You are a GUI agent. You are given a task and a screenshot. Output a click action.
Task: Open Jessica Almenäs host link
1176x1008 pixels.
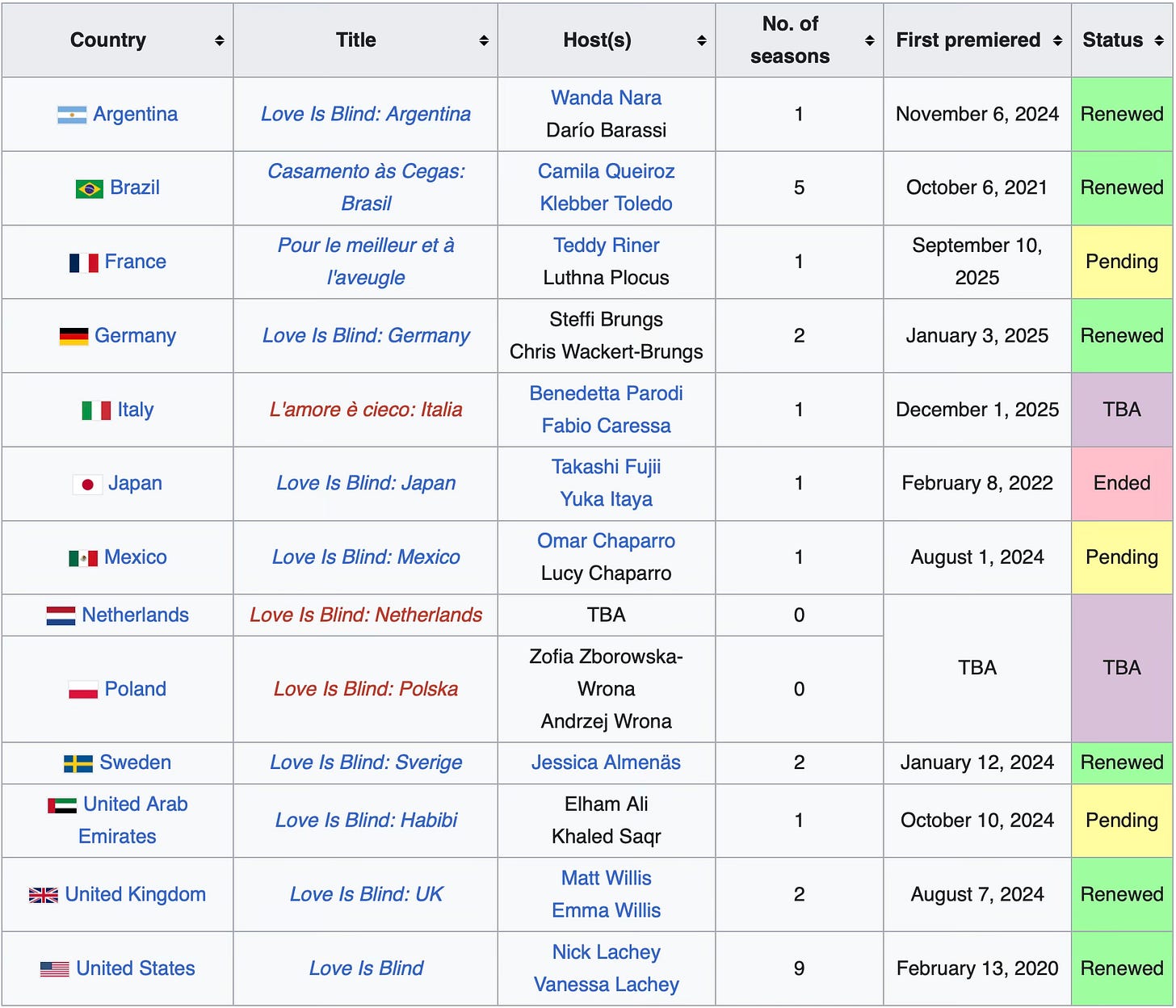(x=606, y=762)
